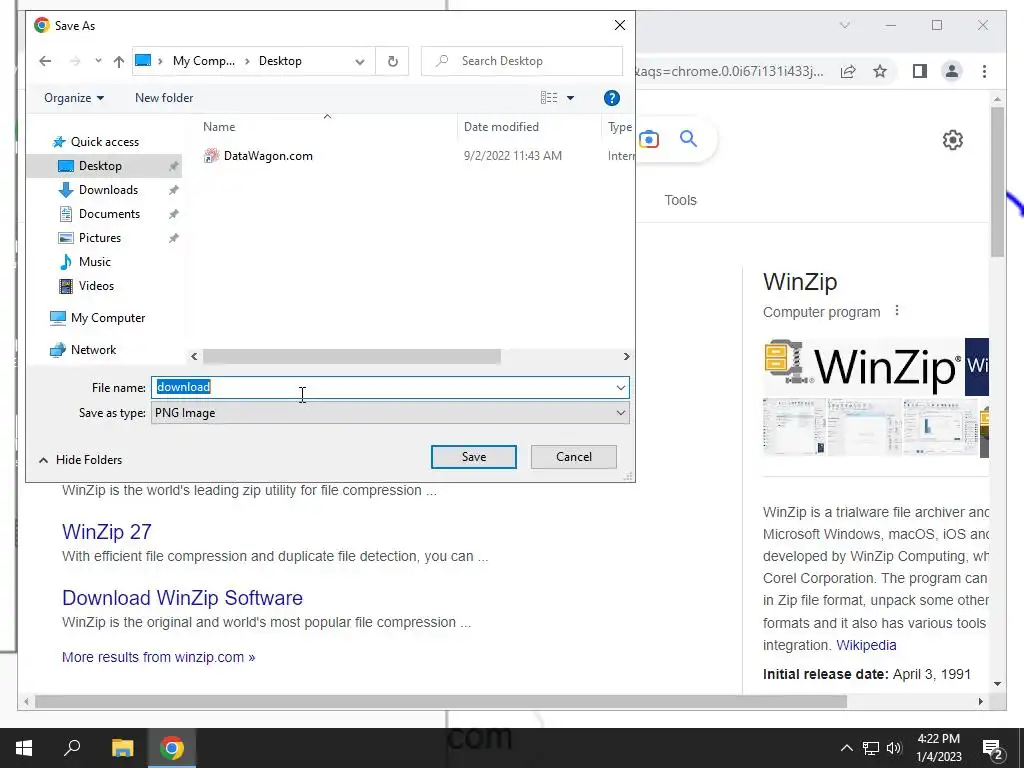Select the DataWagon.com file
1024x768 pixels.
268,156
